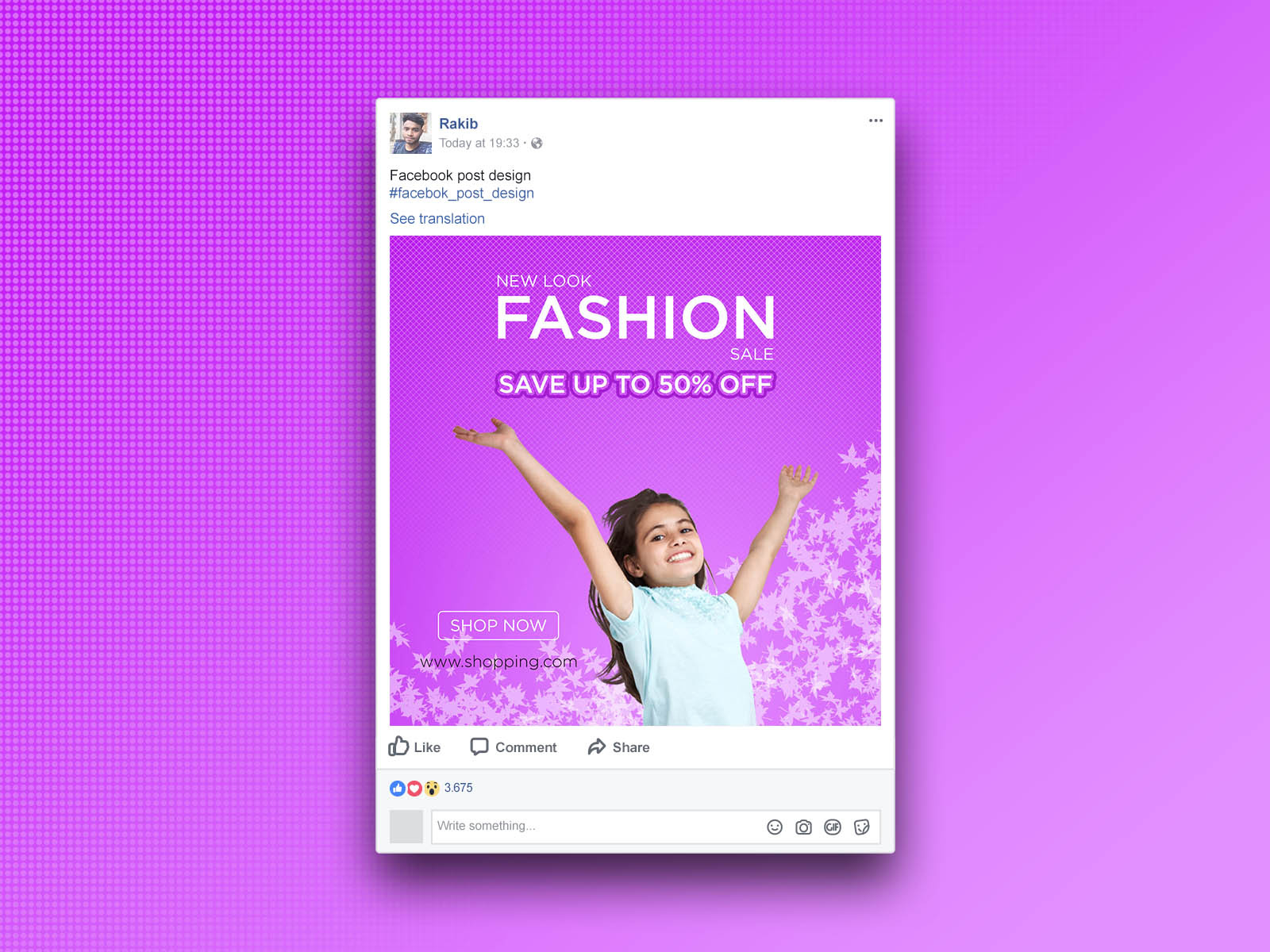Click the red heart reaction icon
The image size is (1270, 952).
[x=414, y=789]
